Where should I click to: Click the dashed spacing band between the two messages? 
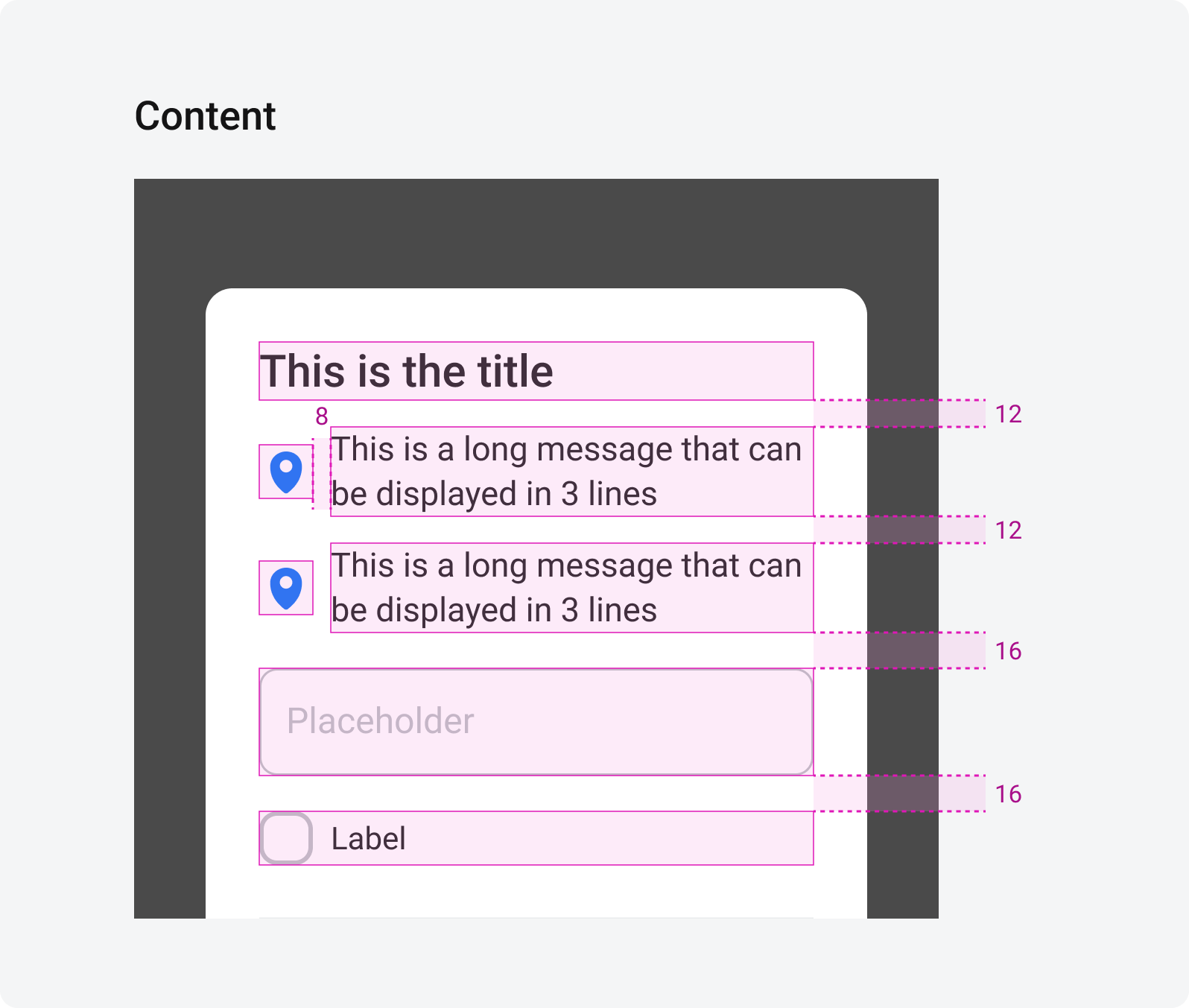(x=899, y=530)
